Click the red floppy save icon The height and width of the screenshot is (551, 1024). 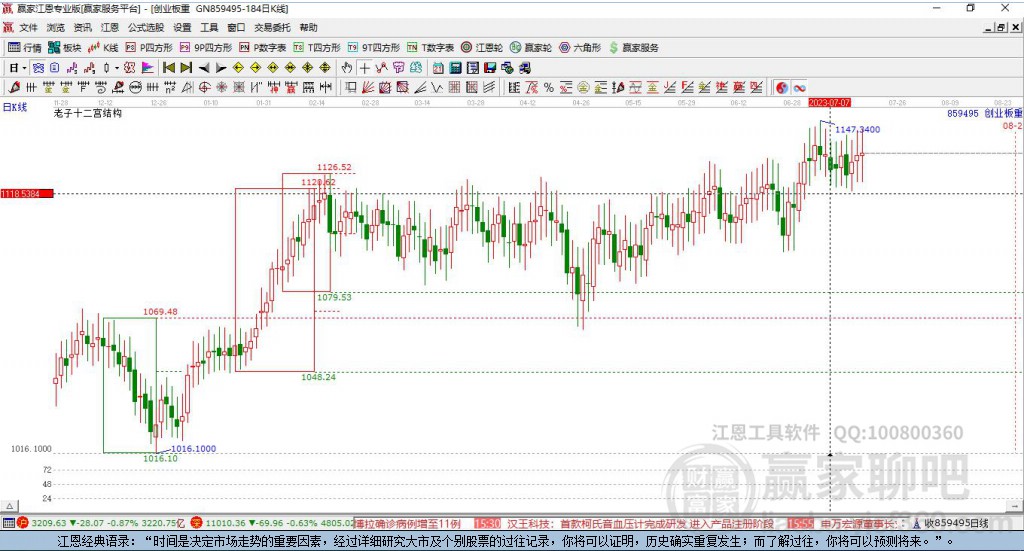pos(490,68)
